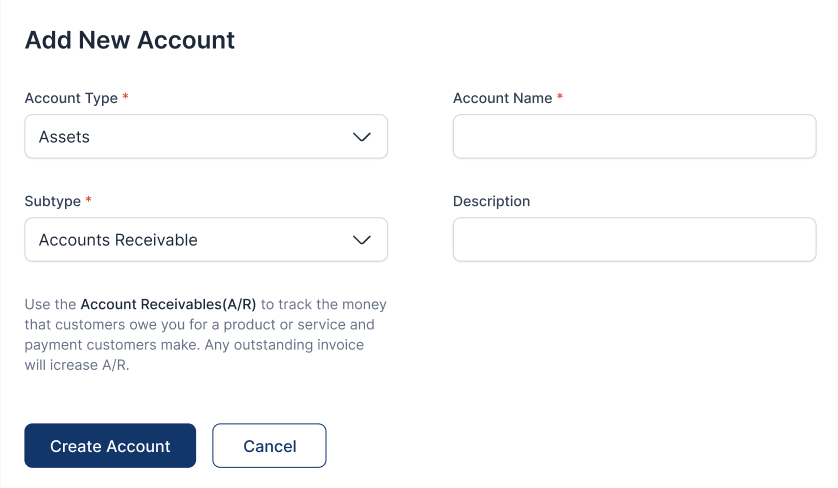
Task: Click the red asterisk beside Subtype
Action: coord(89,201)
